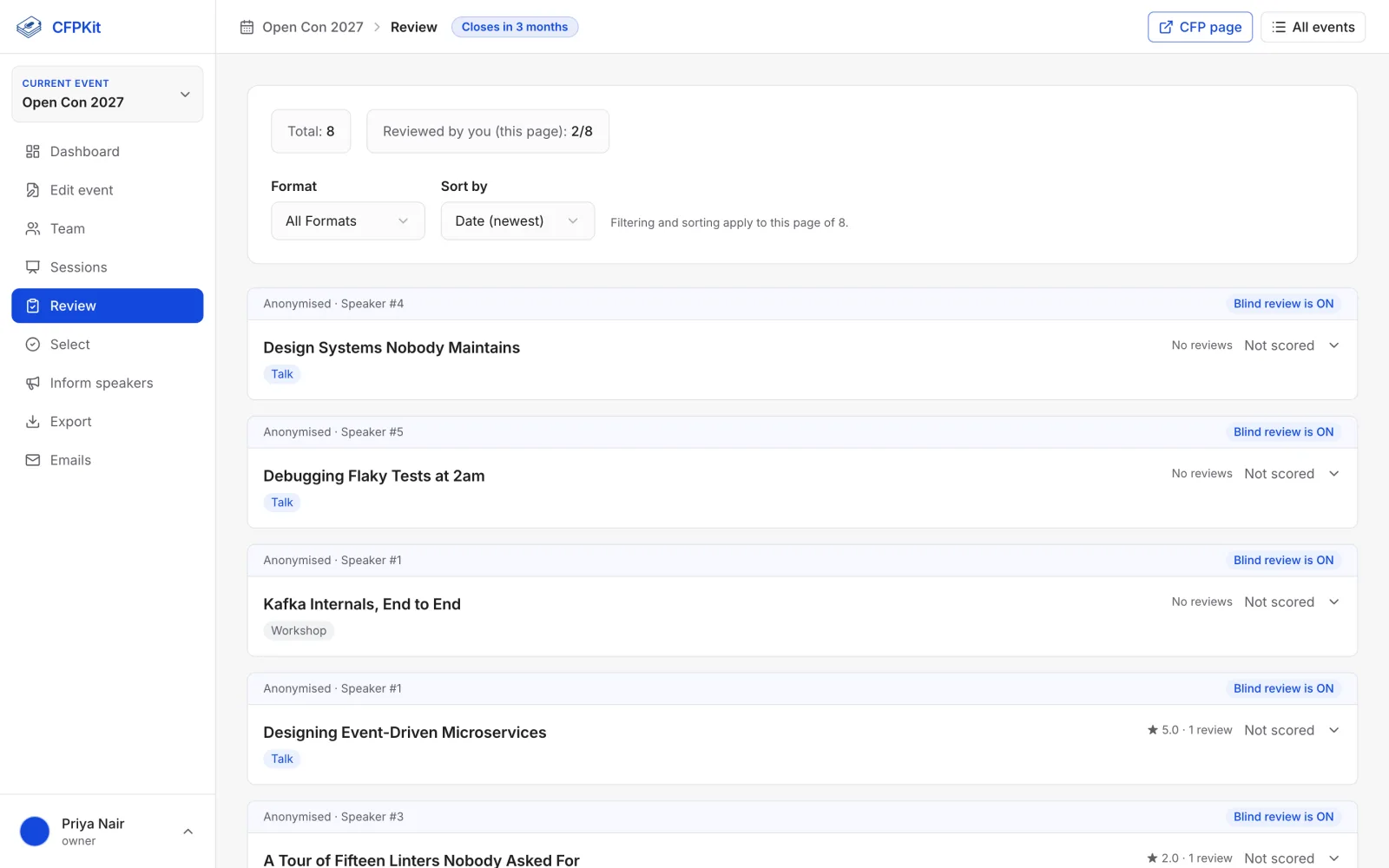The width and height of the screenshot is (1389, 868).
Task: Click the calendar icon beside Open Con 2027
Action: coord(247,27)
